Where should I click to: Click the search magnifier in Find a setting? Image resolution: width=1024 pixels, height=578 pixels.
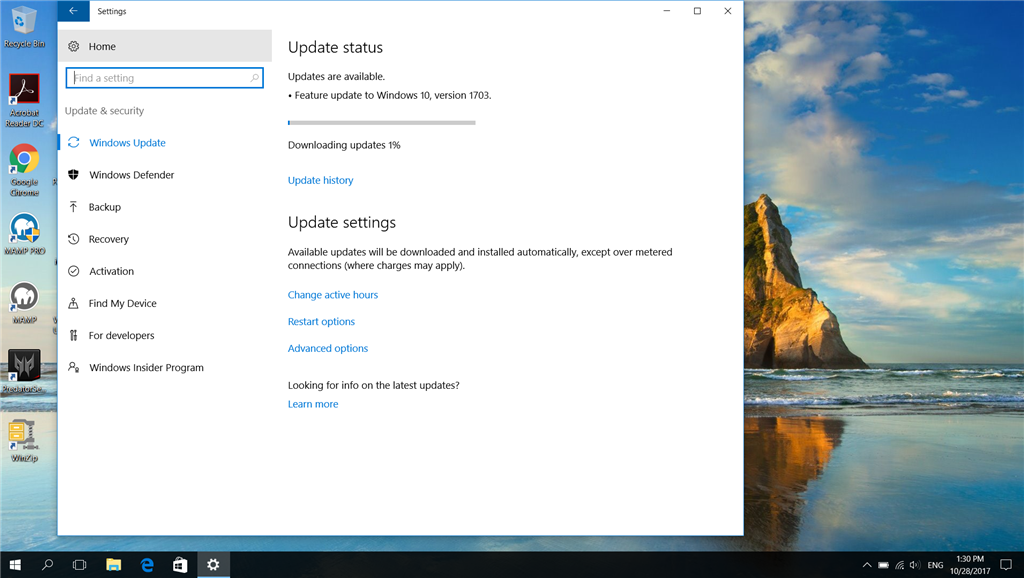[x=255, y=78]
